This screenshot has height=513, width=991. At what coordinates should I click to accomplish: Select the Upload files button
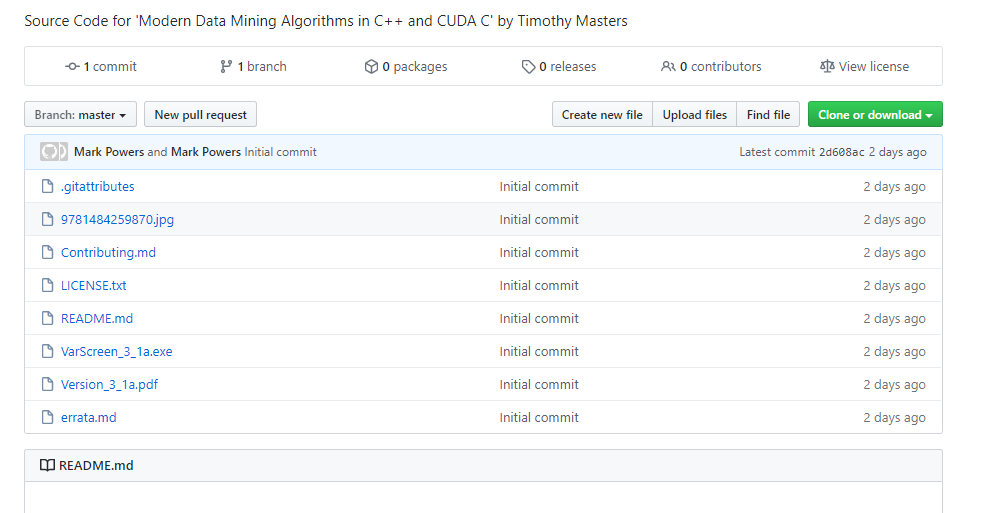pyautogui.click(x=695, y=115)
